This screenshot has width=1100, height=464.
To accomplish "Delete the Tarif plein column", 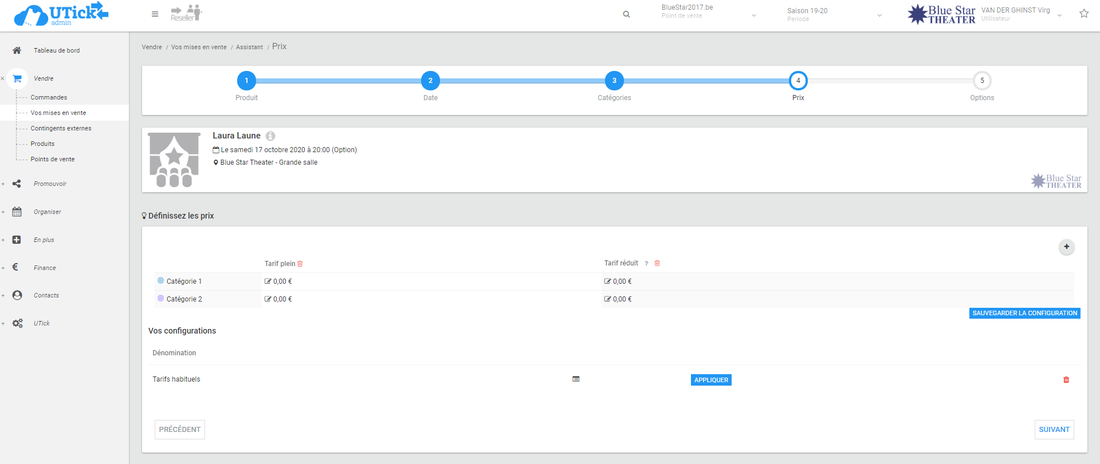I will (x=300, y=263).
